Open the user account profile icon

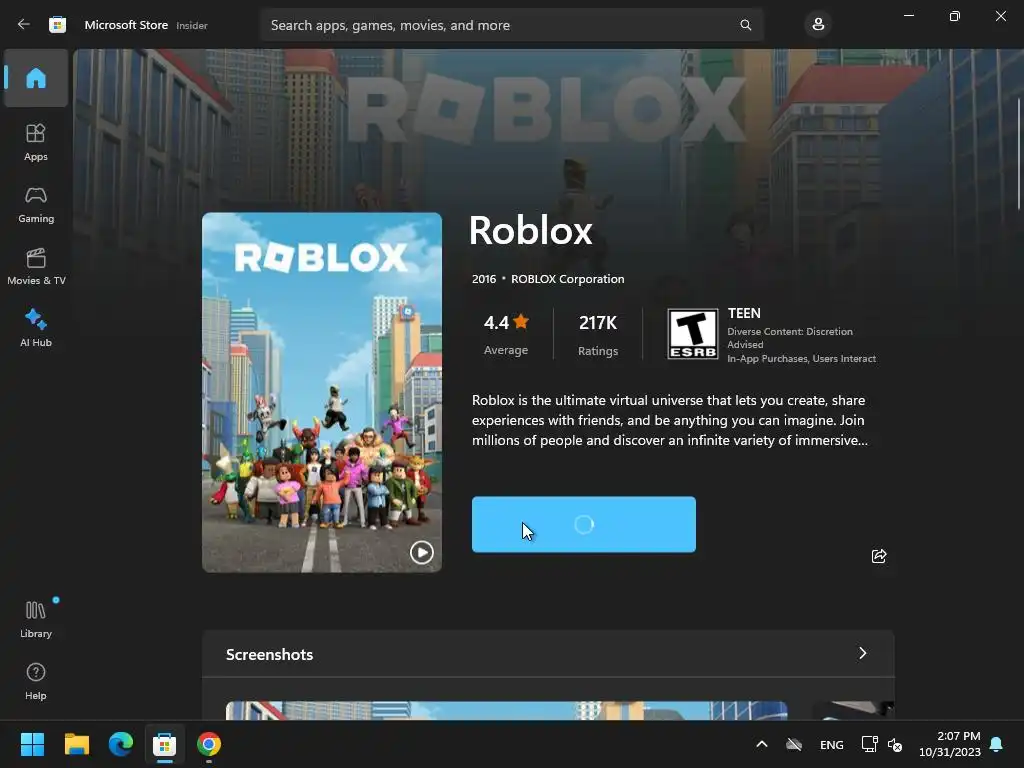click(x=818, y=25)
